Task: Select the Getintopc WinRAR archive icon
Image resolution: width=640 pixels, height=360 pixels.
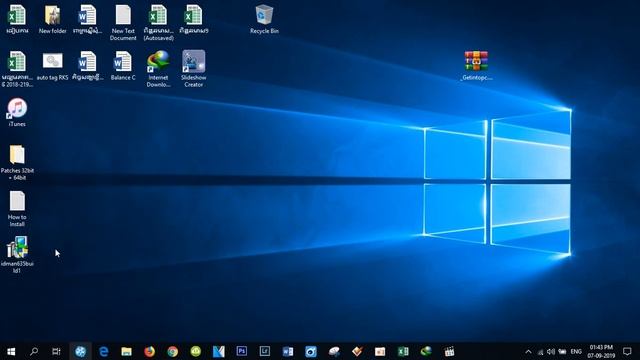Action: tap(476, 66)
